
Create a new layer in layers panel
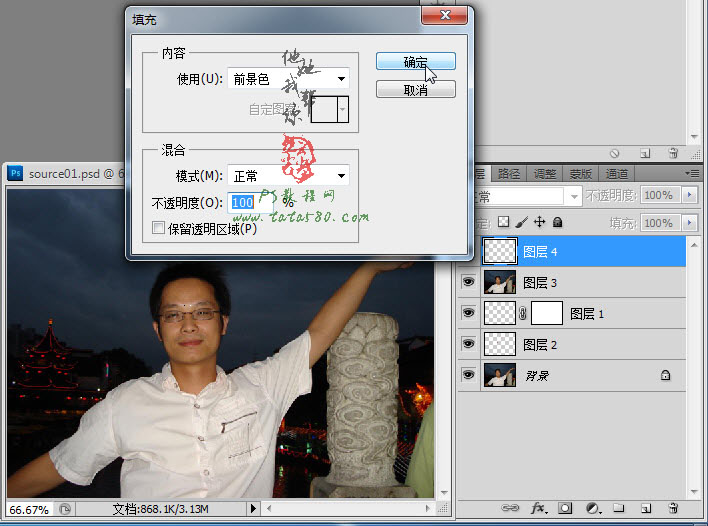pos(646,508)
